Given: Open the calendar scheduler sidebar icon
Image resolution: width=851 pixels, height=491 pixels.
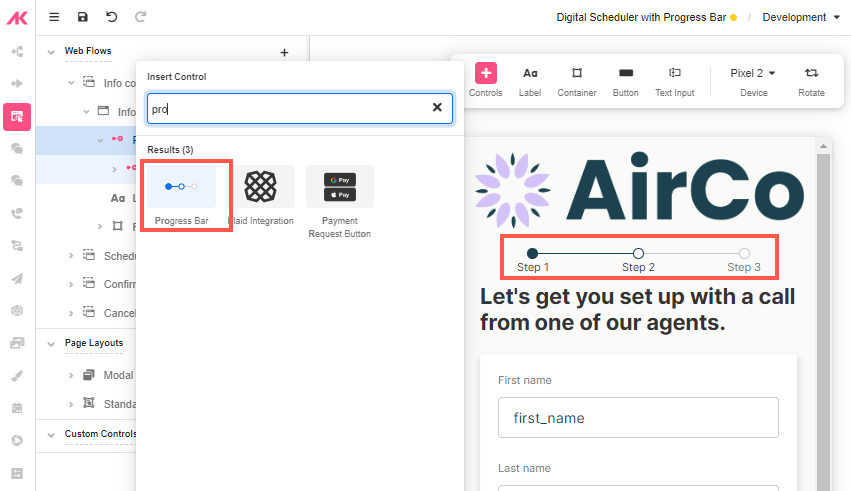Looking at the screenshot, I should (17, 408).
